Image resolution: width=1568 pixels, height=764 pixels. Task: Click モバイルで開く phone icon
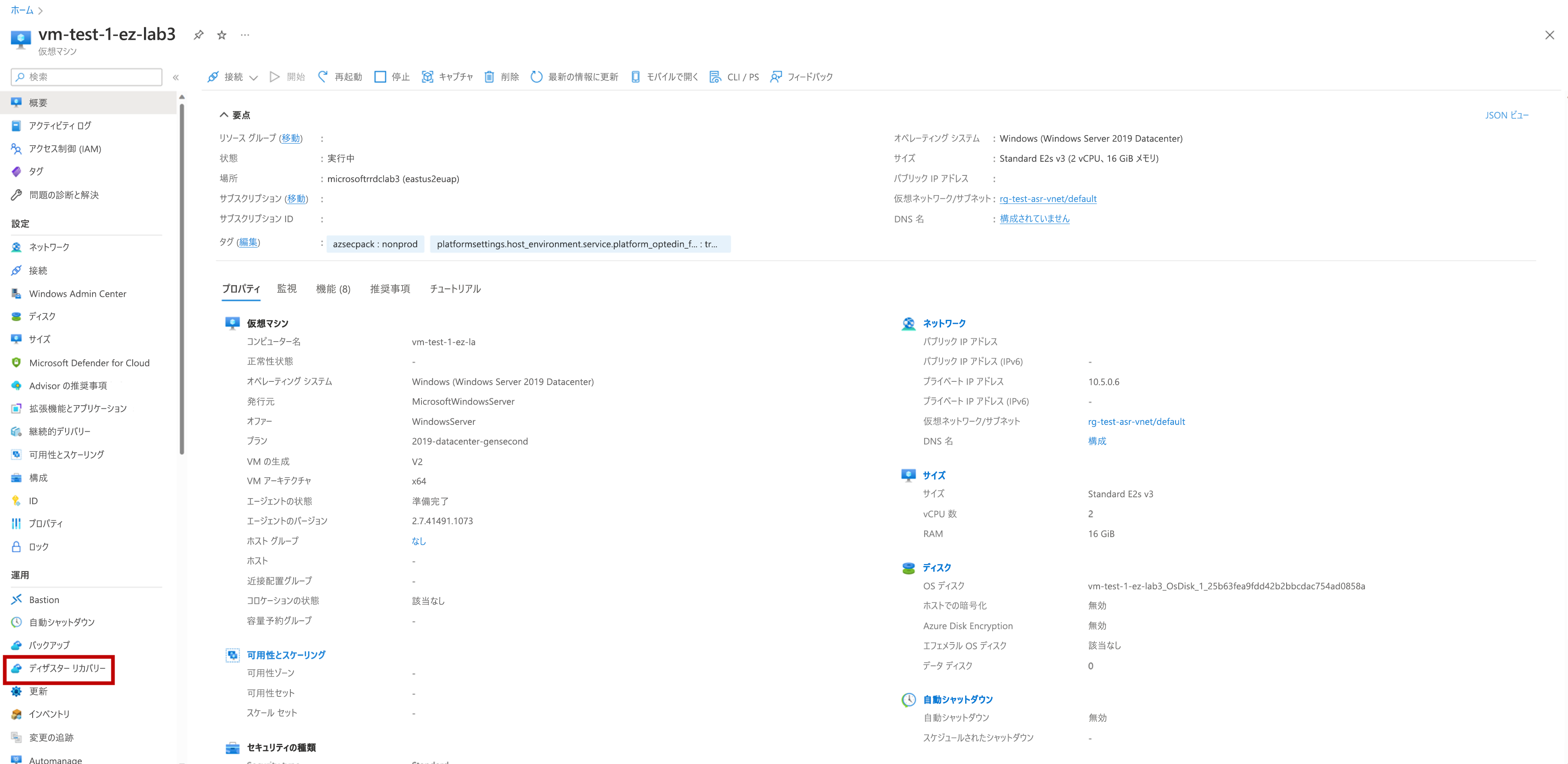635,77
